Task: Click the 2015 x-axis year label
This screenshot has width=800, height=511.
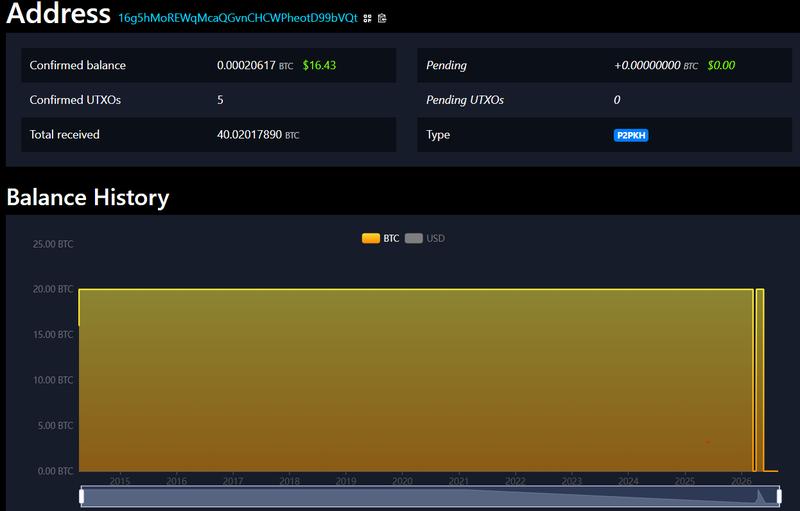Action: tap(120, 481)
